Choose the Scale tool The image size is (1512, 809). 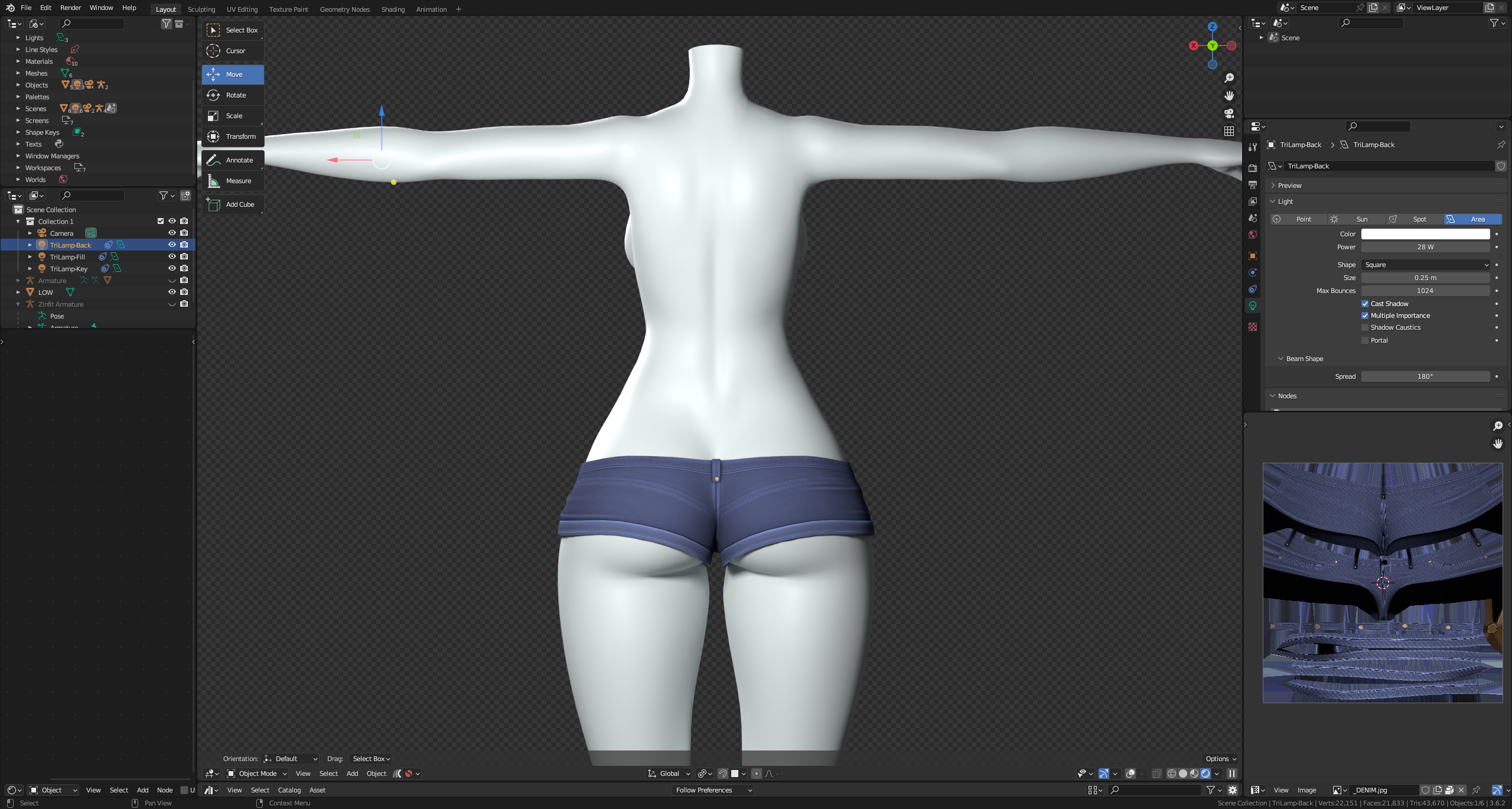click(233, 116)
